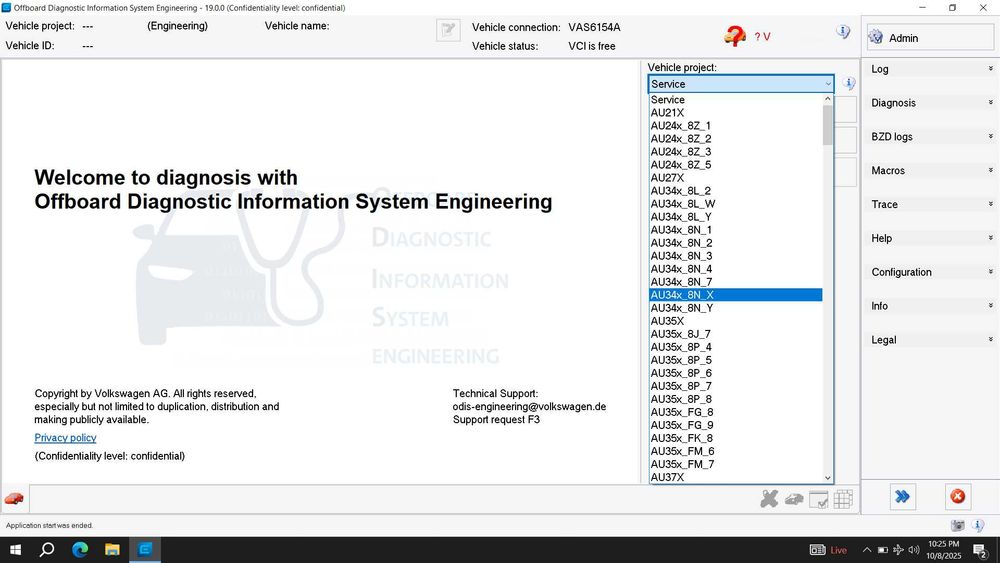Click the grid icon in bottom toolbar
This screenshot has height=563, width=1000.
(843, 499)
